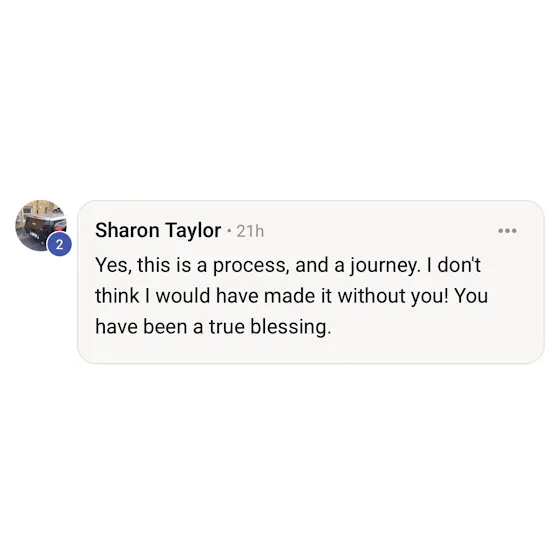Select the first name "Sharon" in the header
Screen dimensions: 560x560
click(x=127, y=230)
